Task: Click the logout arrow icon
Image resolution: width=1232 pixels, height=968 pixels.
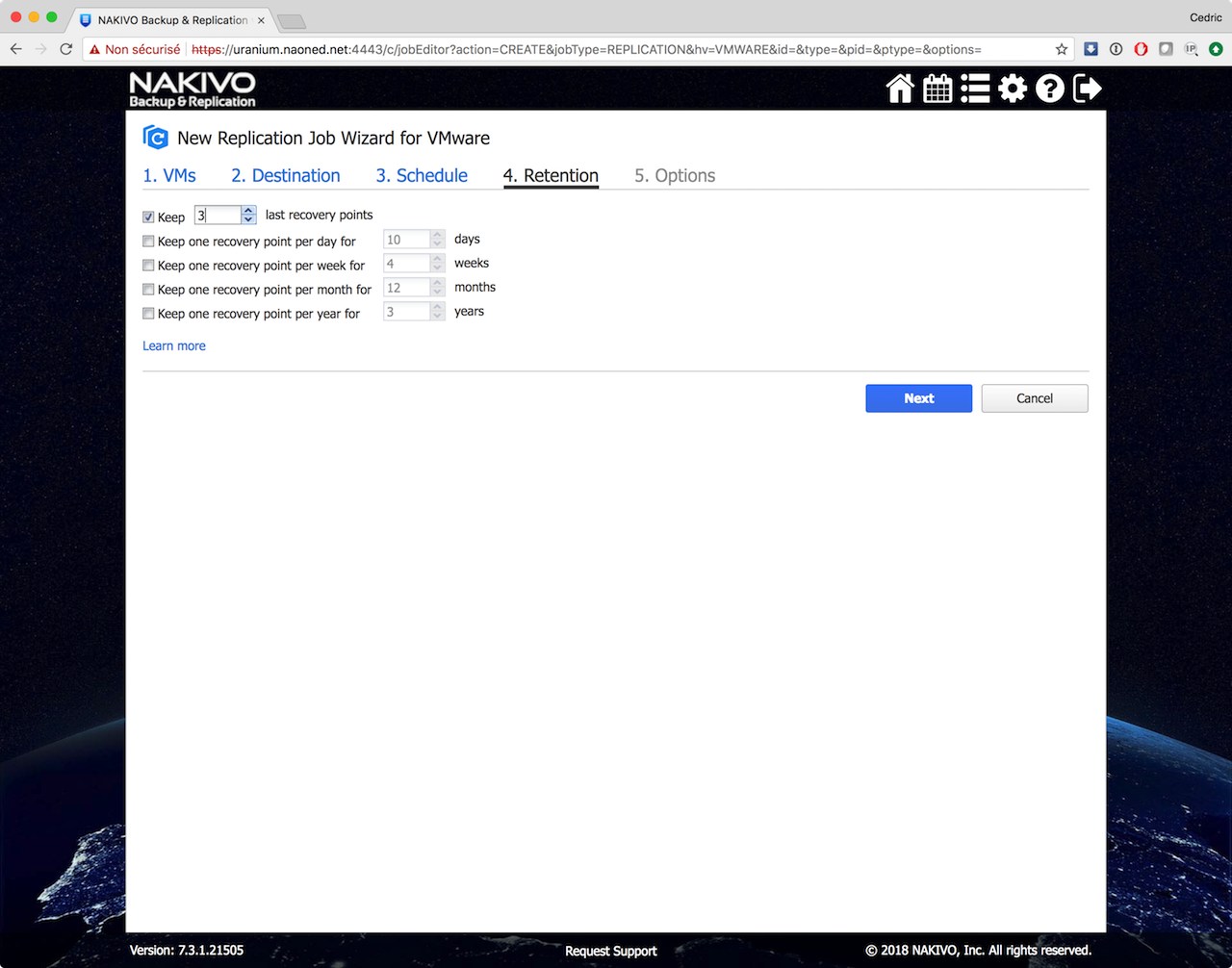Action: [1088, 89]
